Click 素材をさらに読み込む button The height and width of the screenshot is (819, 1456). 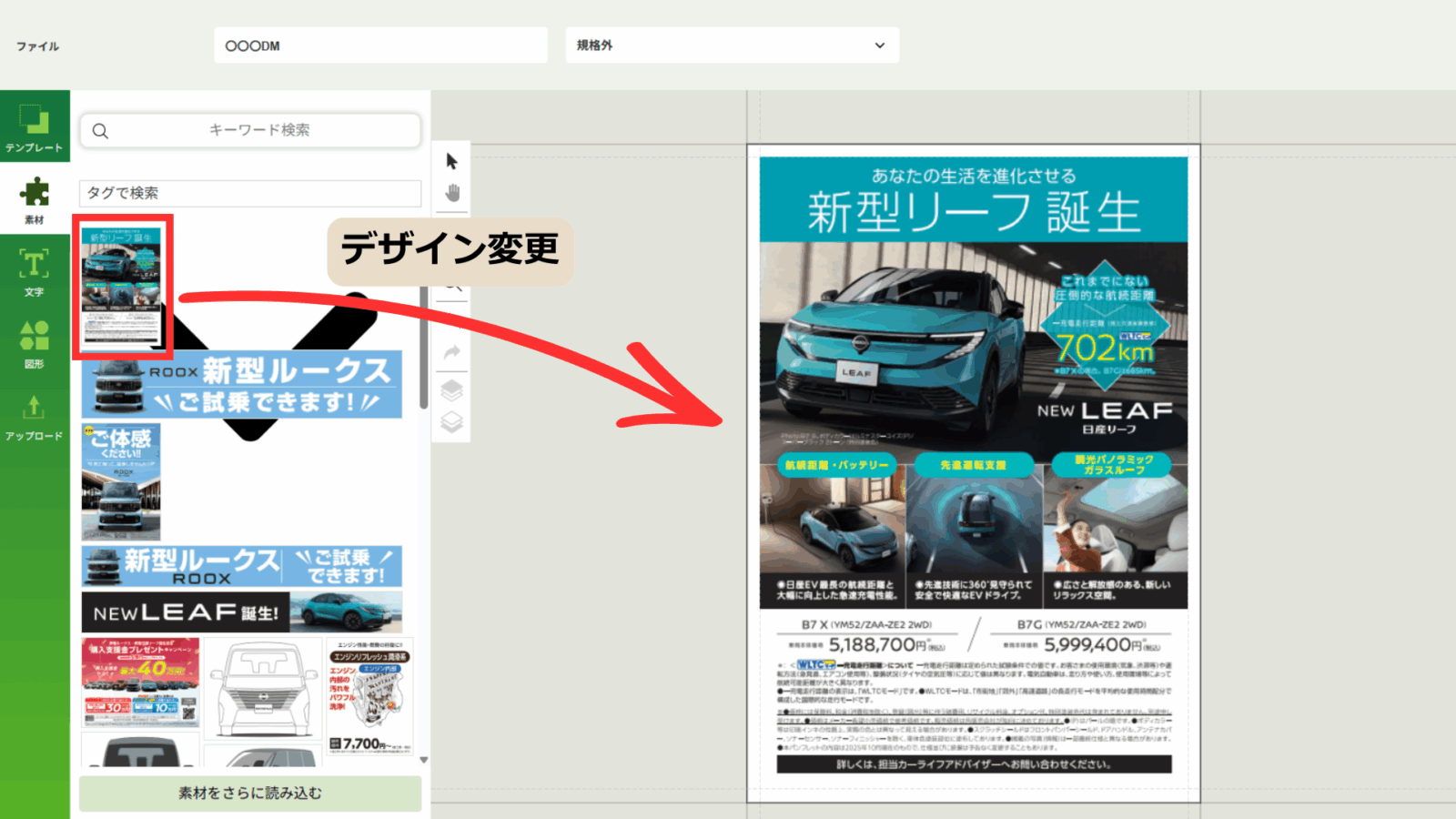coord(250,794)
